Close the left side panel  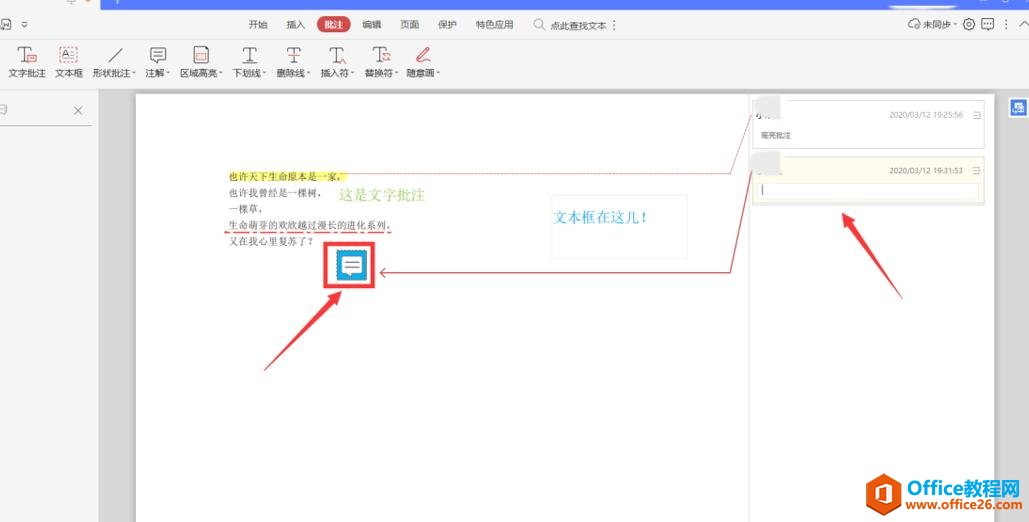point(78,110)
